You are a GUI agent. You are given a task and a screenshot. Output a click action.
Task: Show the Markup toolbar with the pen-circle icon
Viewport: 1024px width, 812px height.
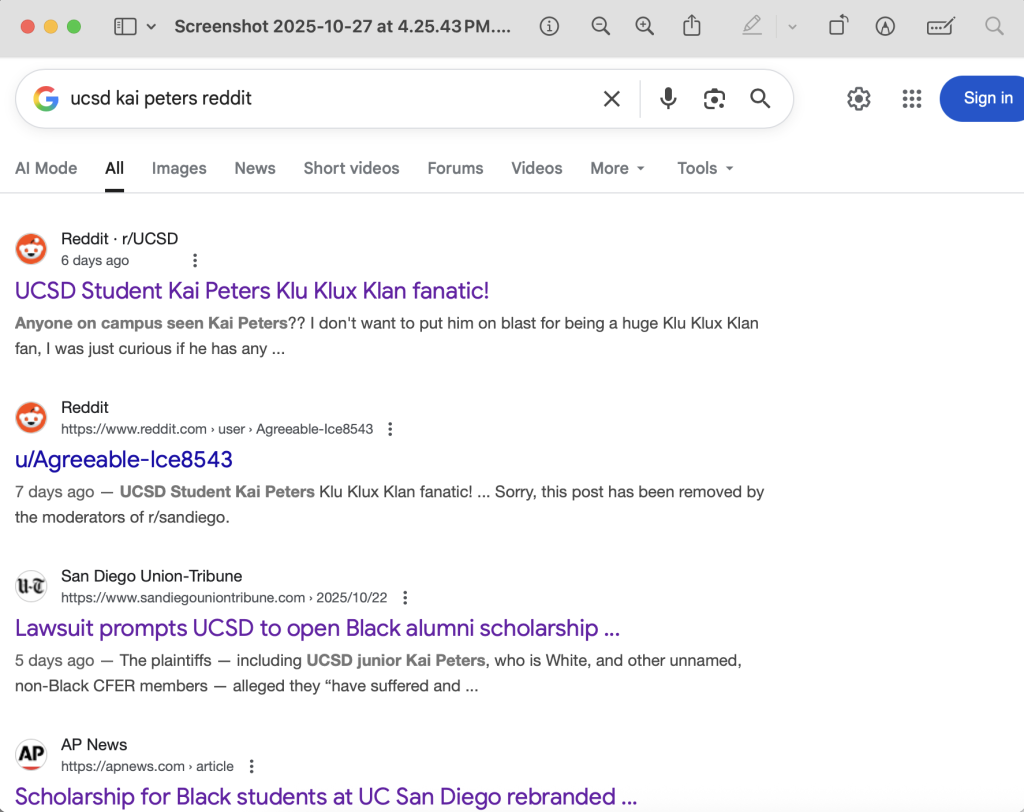pyautogui.click(x=884, y=27)
